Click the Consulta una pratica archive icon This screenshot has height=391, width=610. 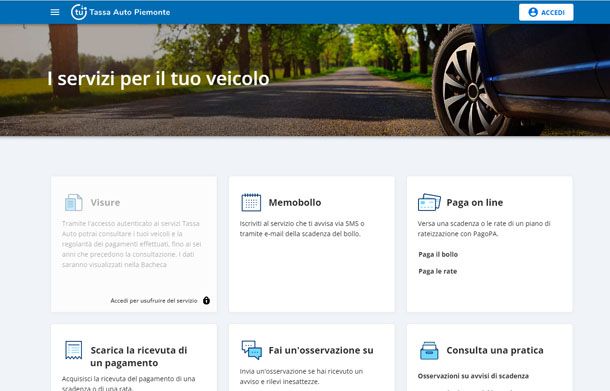tap(429, 350)
